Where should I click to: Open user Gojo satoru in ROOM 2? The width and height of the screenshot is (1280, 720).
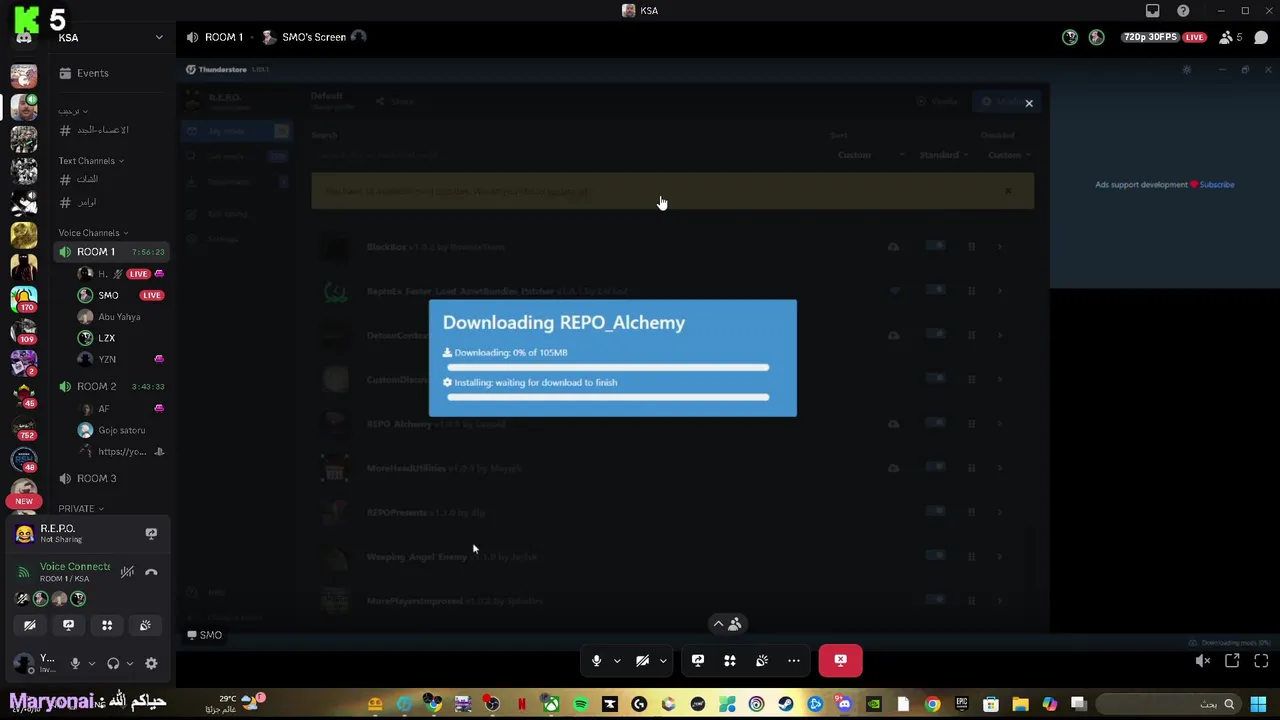(x=121, y=430)
